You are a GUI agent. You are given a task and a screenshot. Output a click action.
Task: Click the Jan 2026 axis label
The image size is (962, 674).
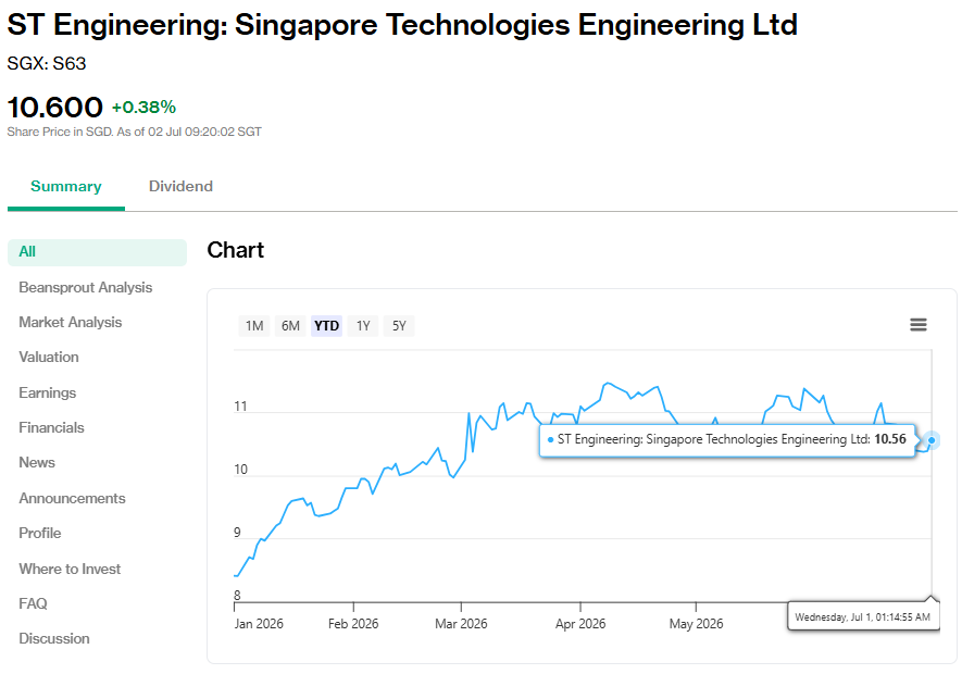coord(259,624)
